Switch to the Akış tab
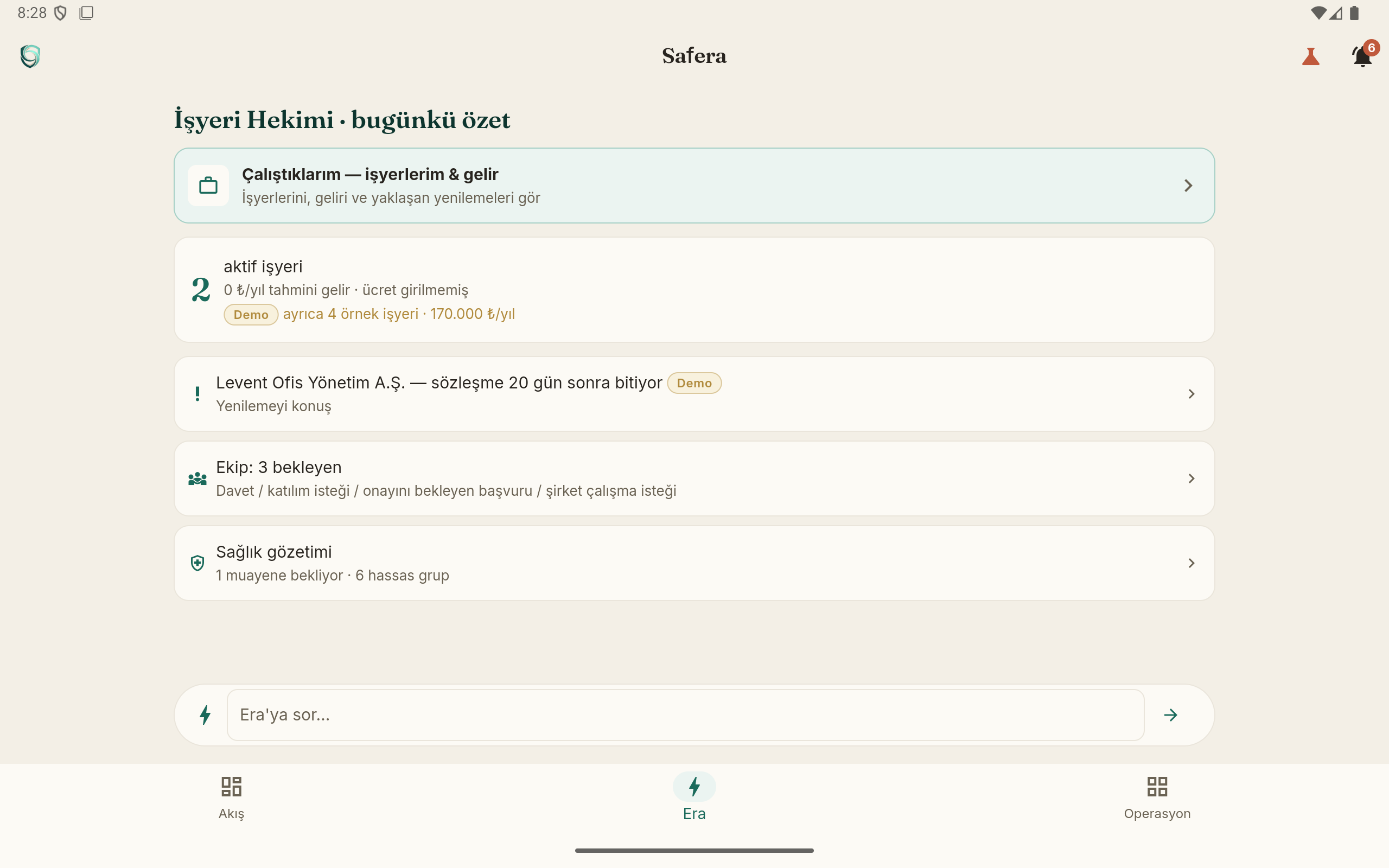1389x868 pixels. 231,798
